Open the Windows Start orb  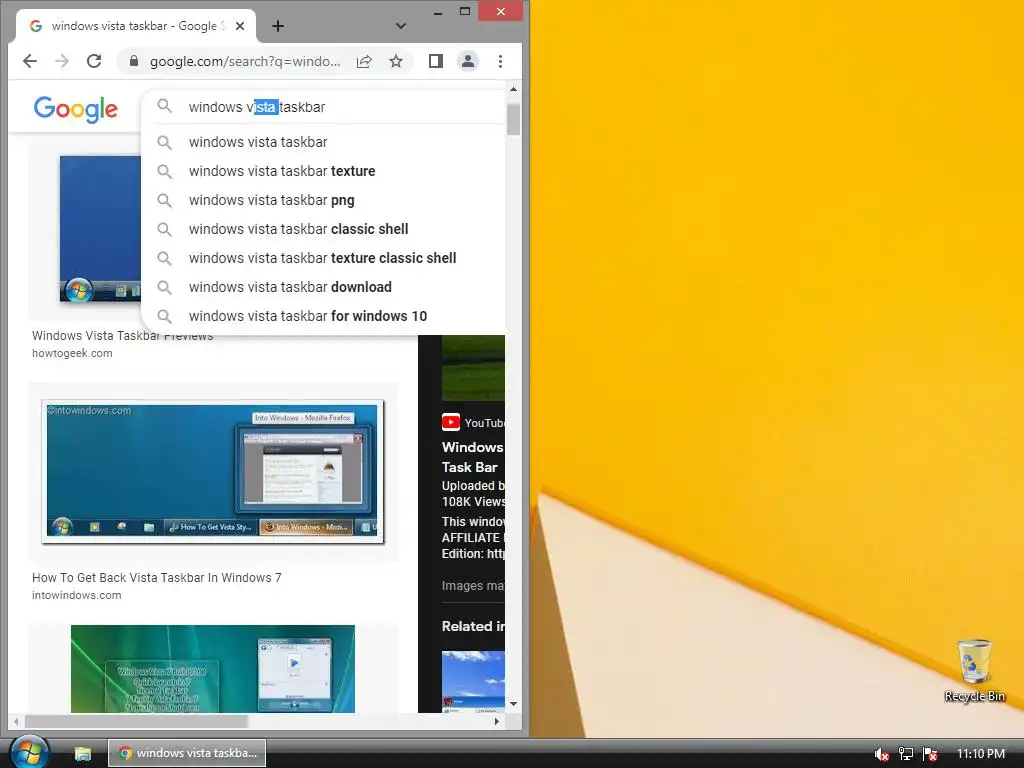[29, 752]
